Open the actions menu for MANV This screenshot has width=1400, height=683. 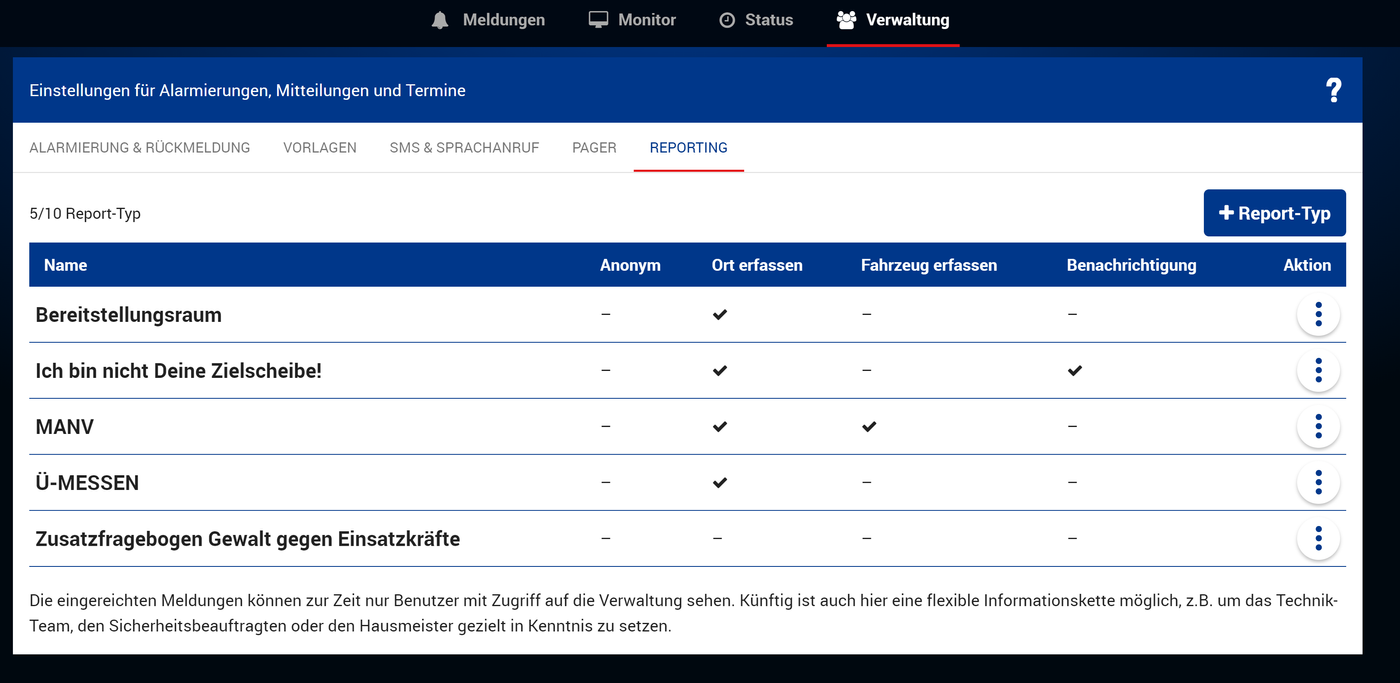pyautogui.click(x=1318, y=426)
